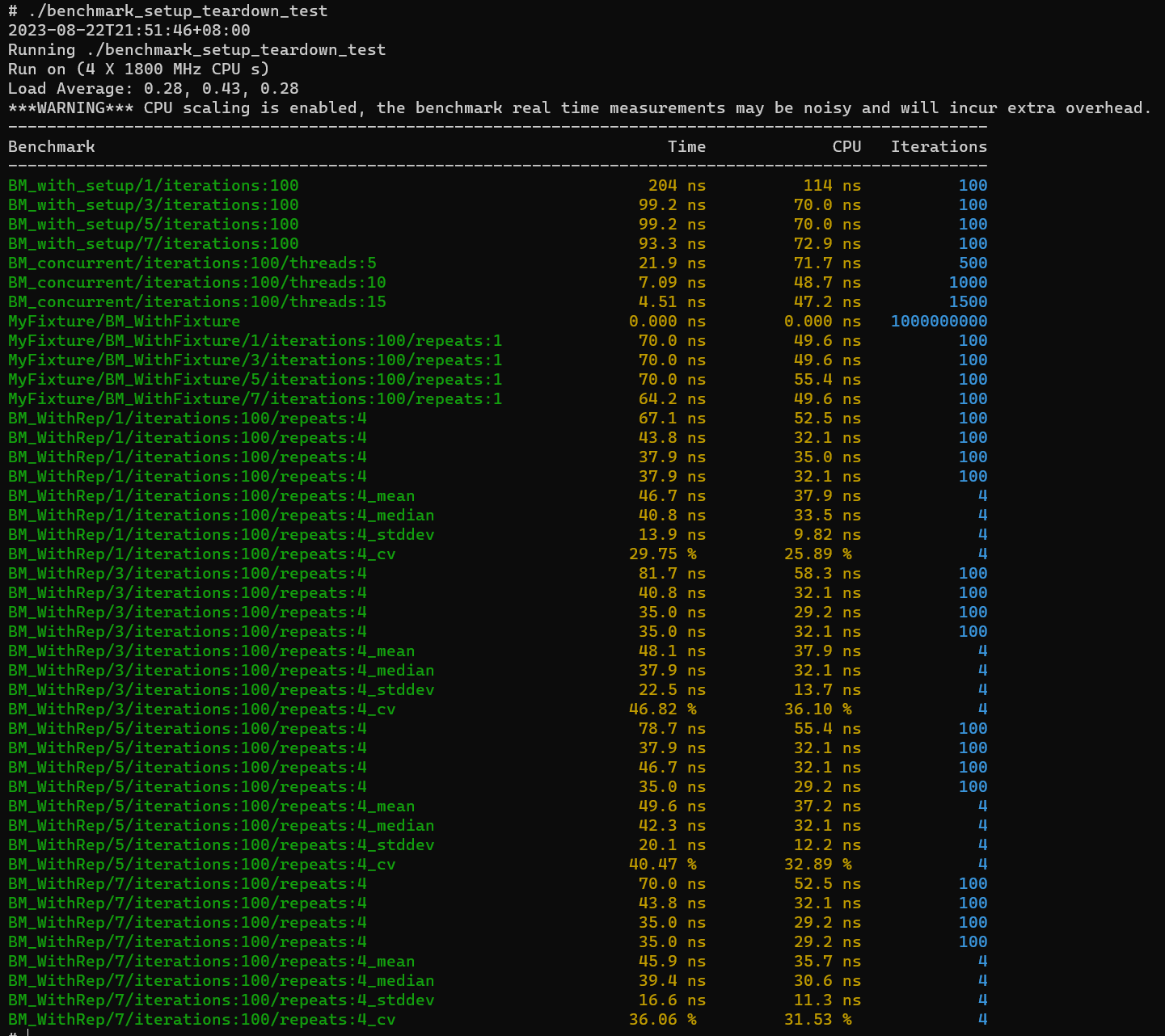Click the BM_concurrent threads:5 benchmark name
Image resolution: width=1165 pixels, height=1036 pixels.
point(192,263)
